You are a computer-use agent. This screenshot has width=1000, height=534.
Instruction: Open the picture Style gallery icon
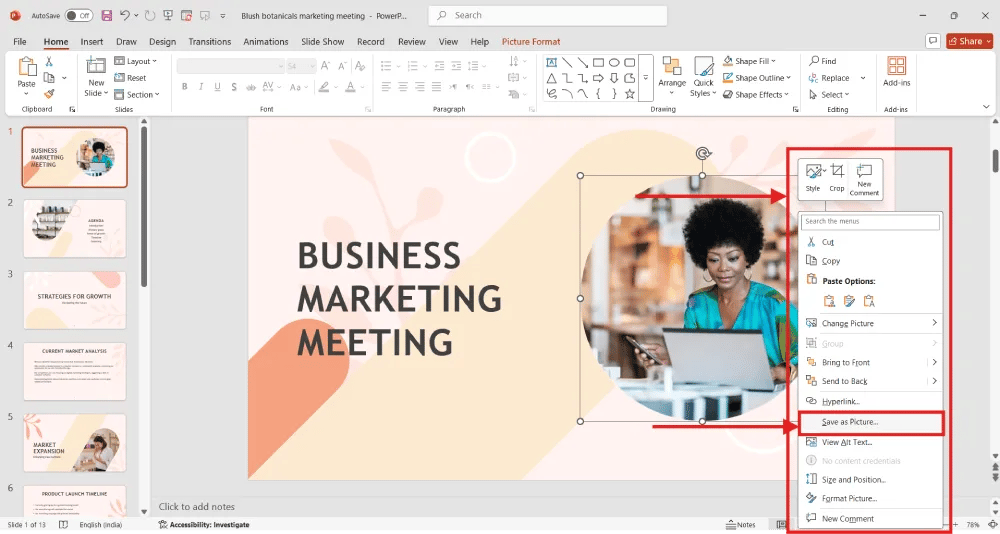(813, 173)
